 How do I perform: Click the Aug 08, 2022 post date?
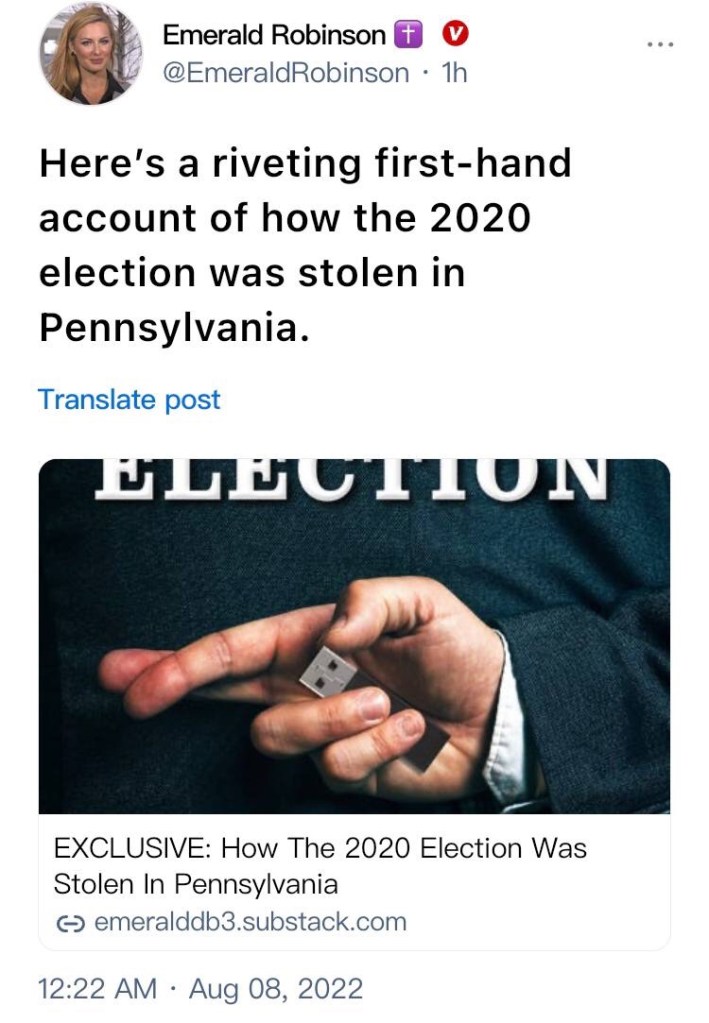point(275,989)
